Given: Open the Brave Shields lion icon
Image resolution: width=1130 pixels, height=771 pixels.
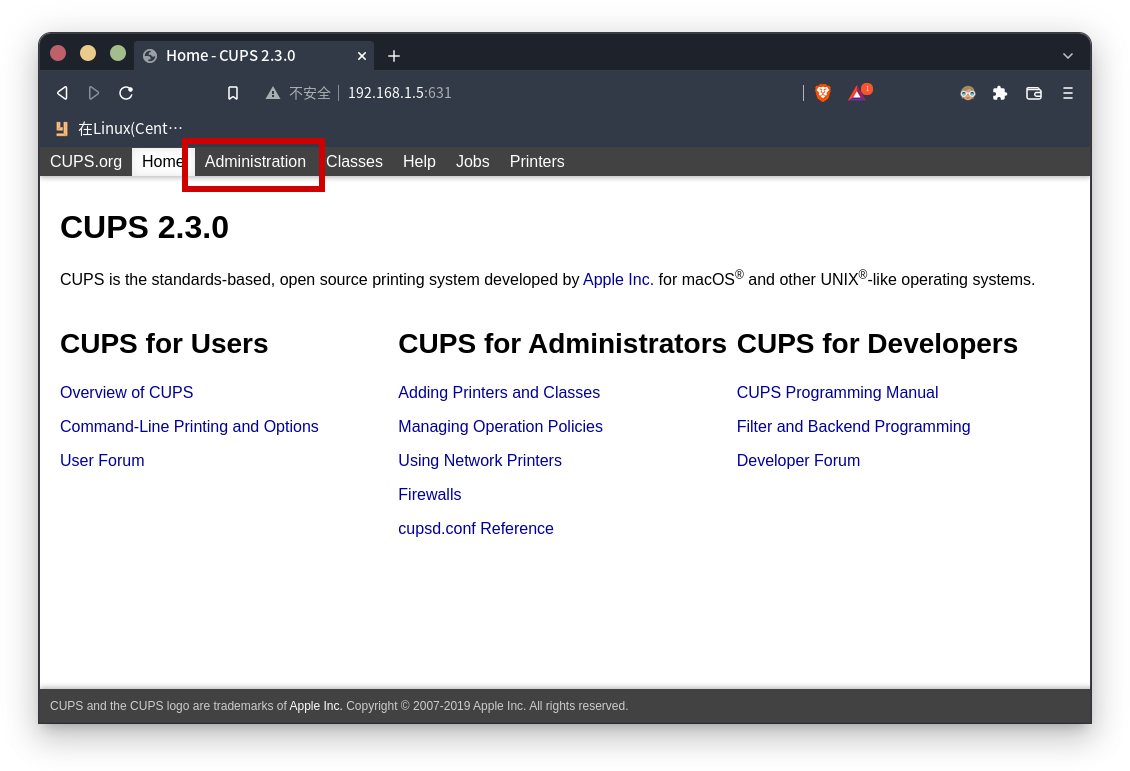Looking at the screenshot, I should (x=823, y=93).
